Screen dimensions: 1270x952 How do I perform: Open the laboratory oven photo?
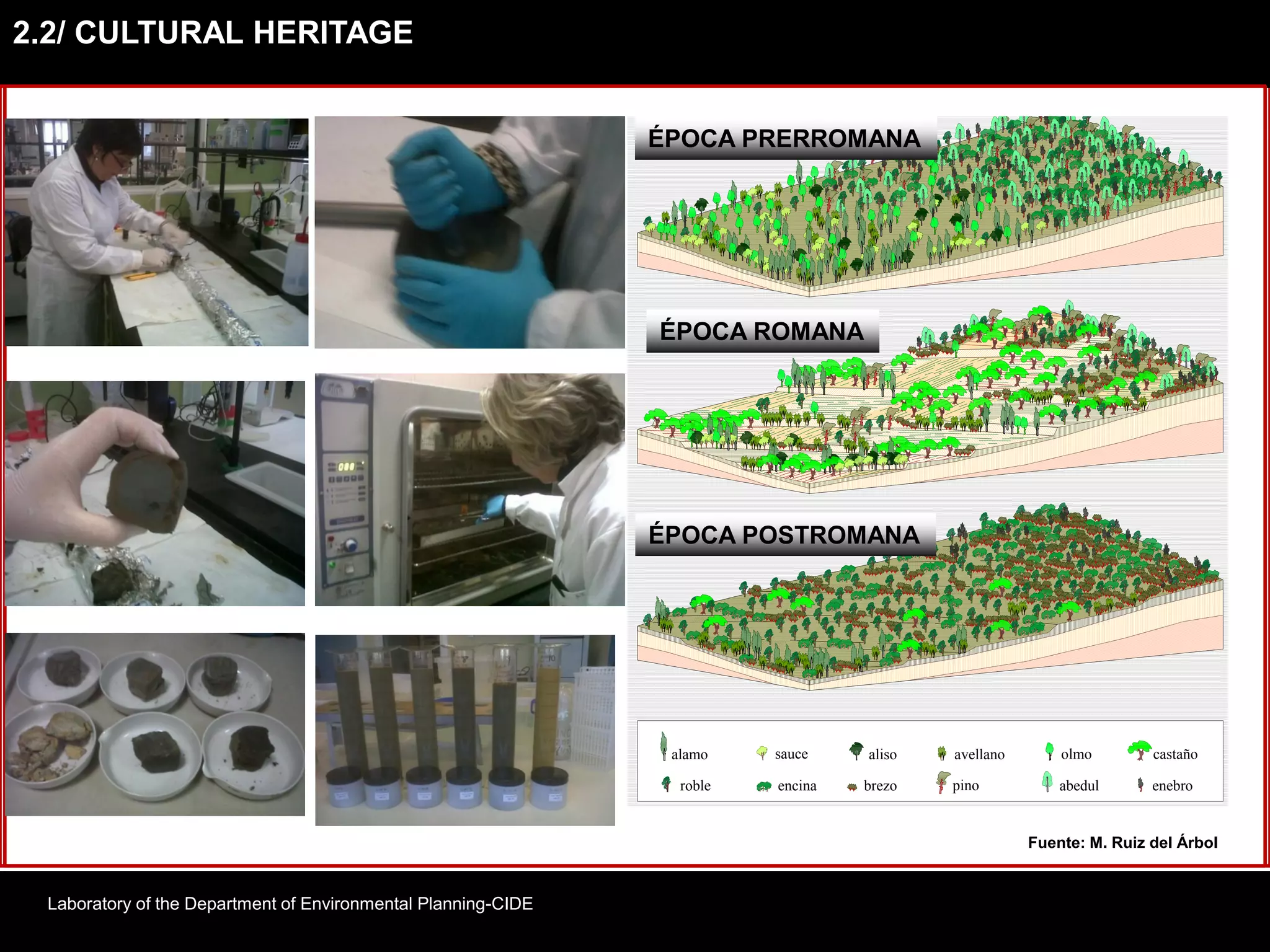click(469, 489)
